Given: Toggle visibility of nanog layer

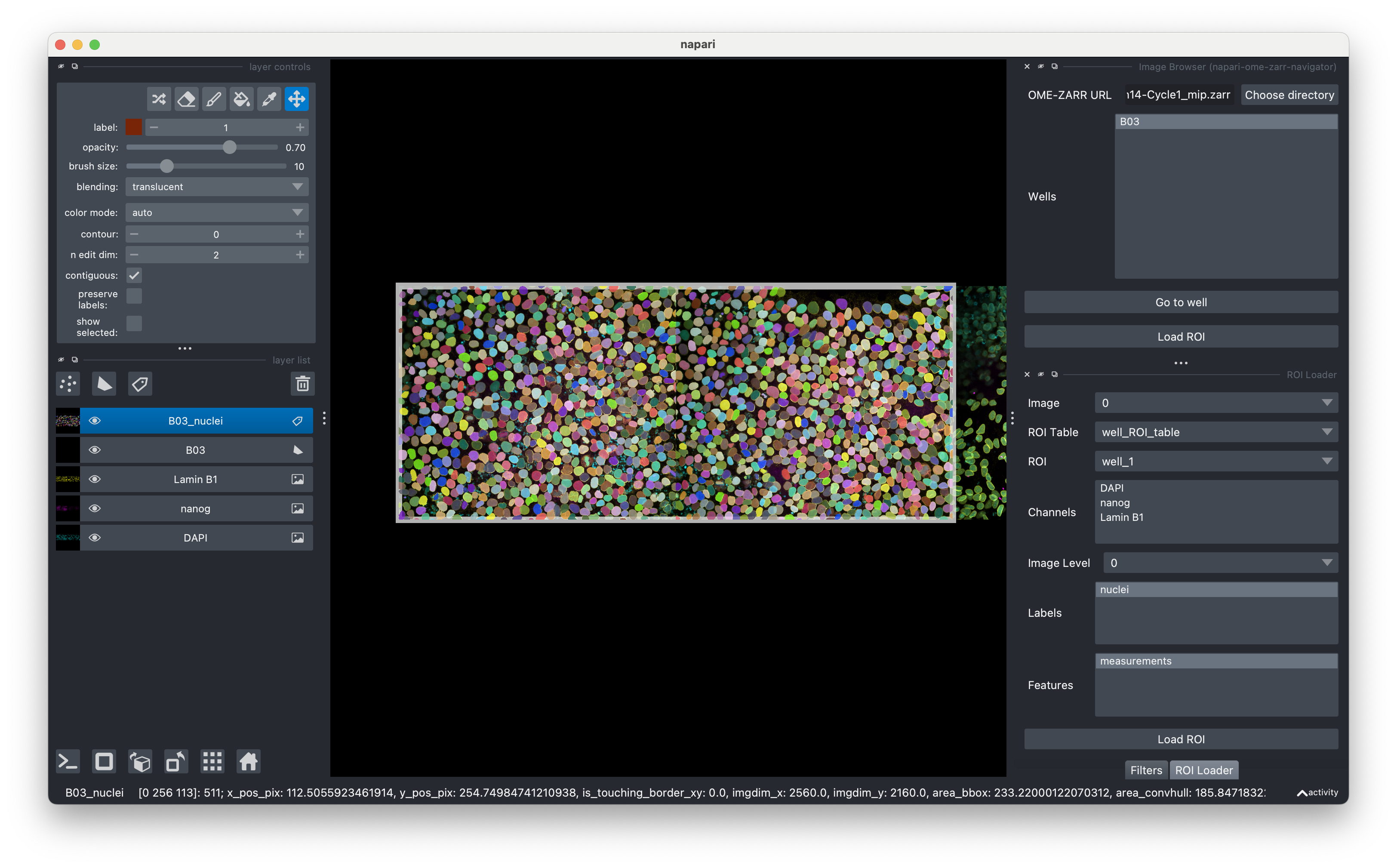Looking at the screenshot, I should pyautogui.click(x=95, y=509).
